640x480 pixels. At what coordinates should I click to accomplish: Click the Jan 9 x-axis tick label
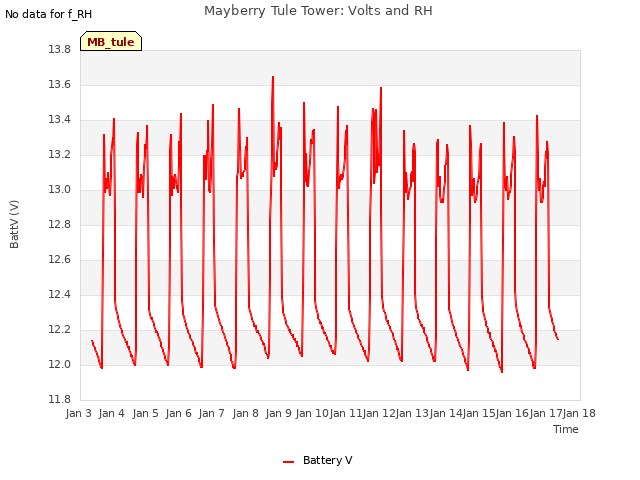(278, 413)
